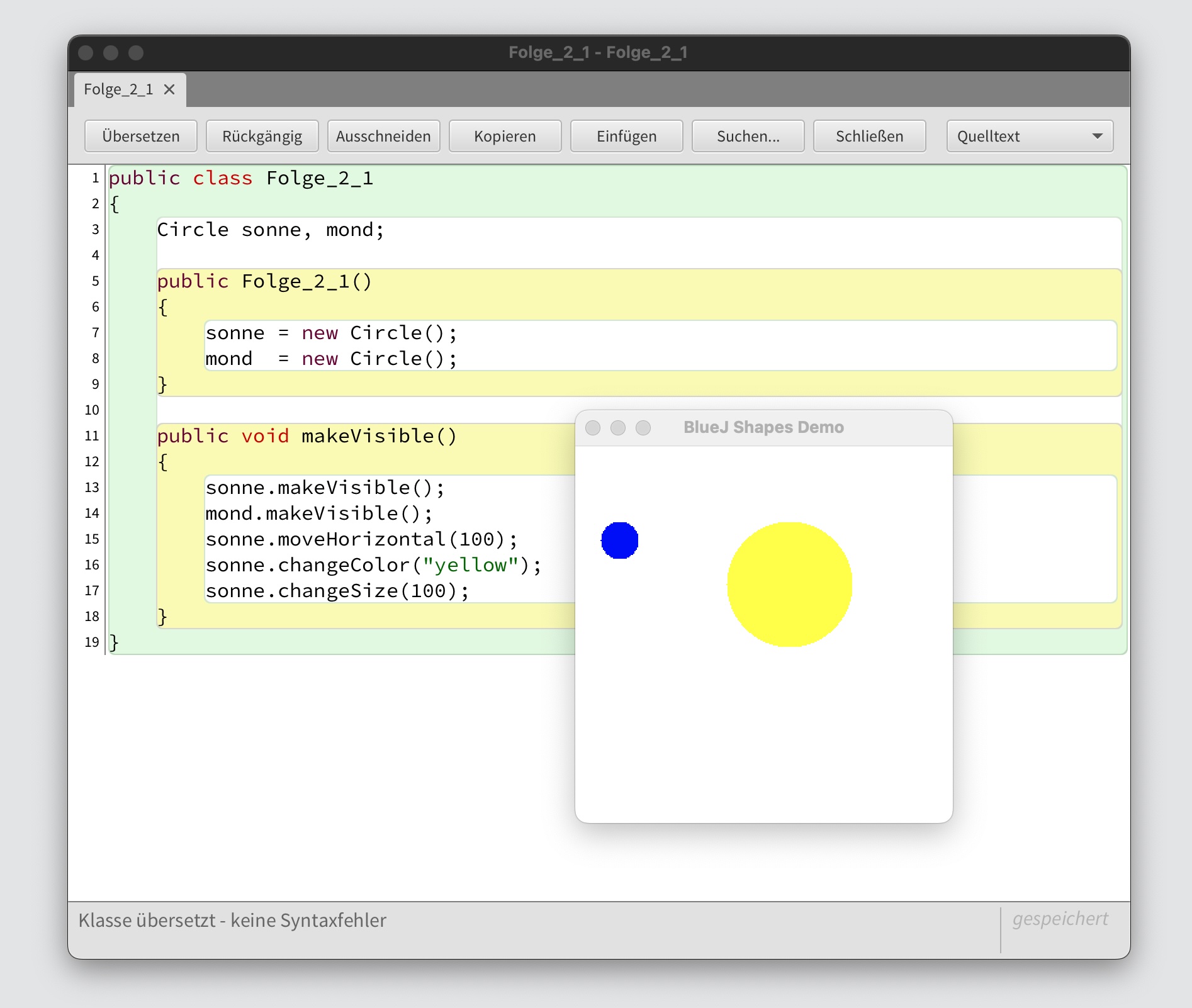
Task: Click the sonne.changeColor("yellow") code line
Action: pyautogui.click(x=373, y=565)
